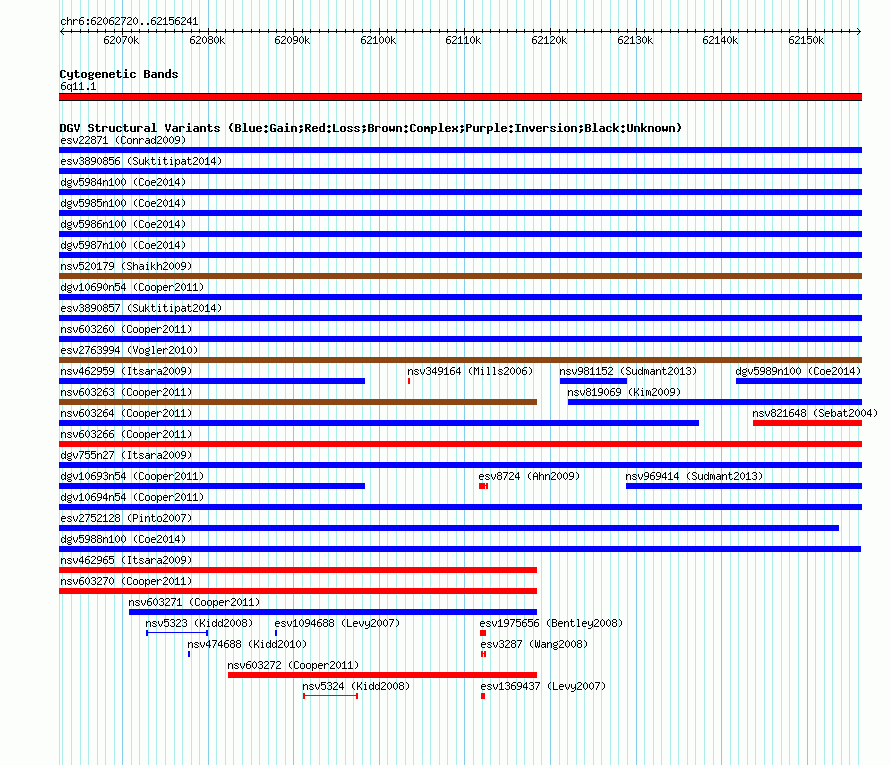Open dgv5989n100 (Coe2014) variant
The image size is (890, 765).
click(x=798, y=371)
